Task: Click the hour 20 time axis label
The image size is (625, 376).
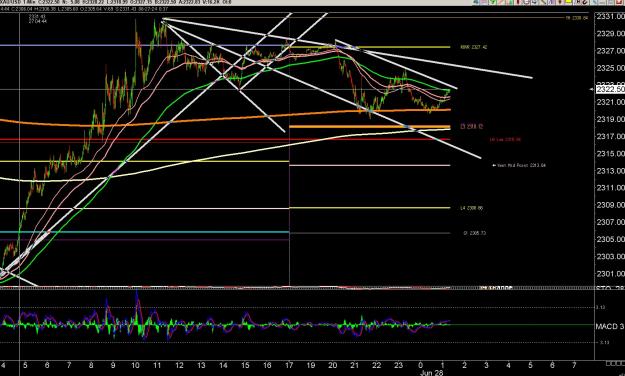Action: click(333, 365)
